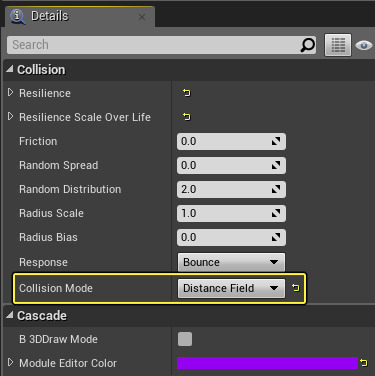Click the Random Distribution value field
Image resolution: width=375 pixels, height=376 pixels.
coord(231,189)
